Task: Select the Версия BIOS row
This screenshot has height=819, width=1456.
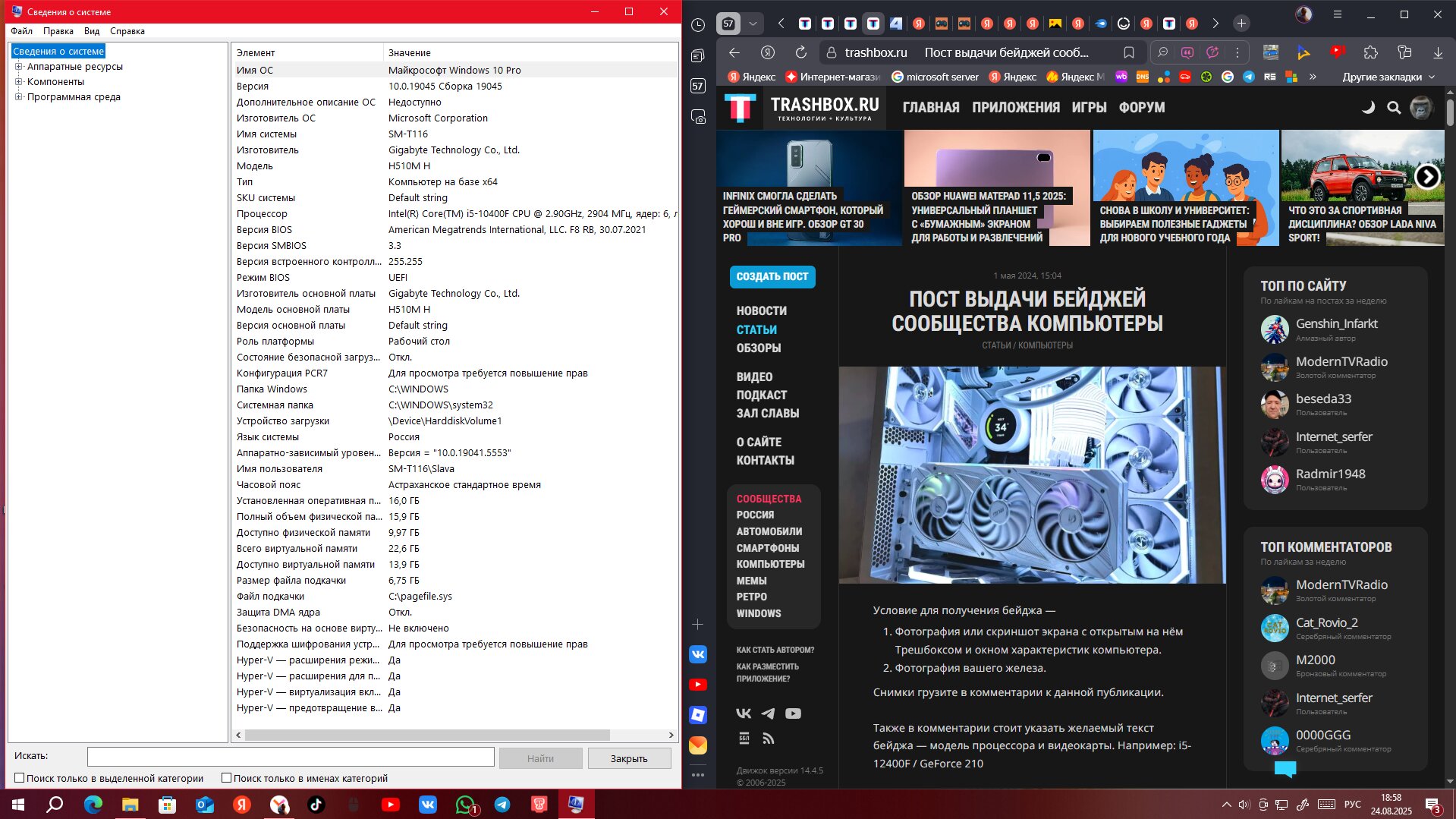Action: pyautogui.click(x=455, y=229)
